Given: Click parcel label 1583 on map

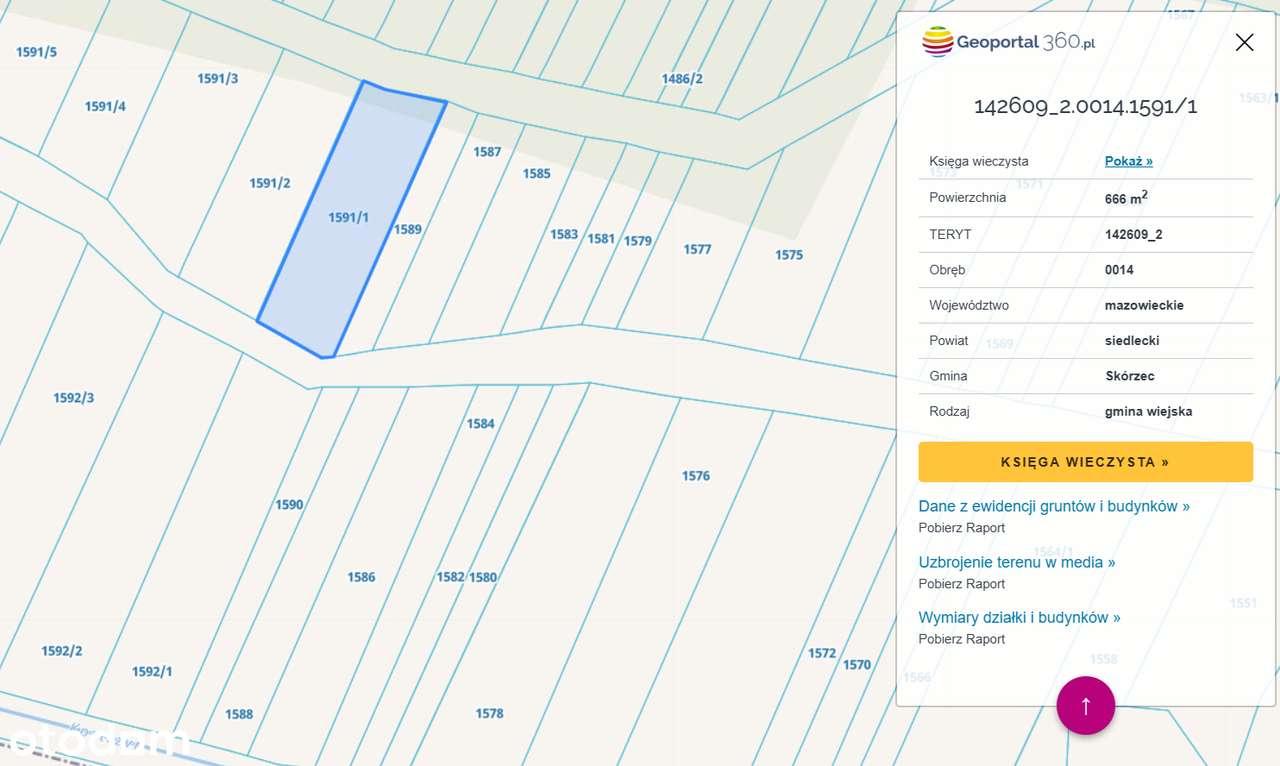Looking at the screenshot, I should 564,234.
